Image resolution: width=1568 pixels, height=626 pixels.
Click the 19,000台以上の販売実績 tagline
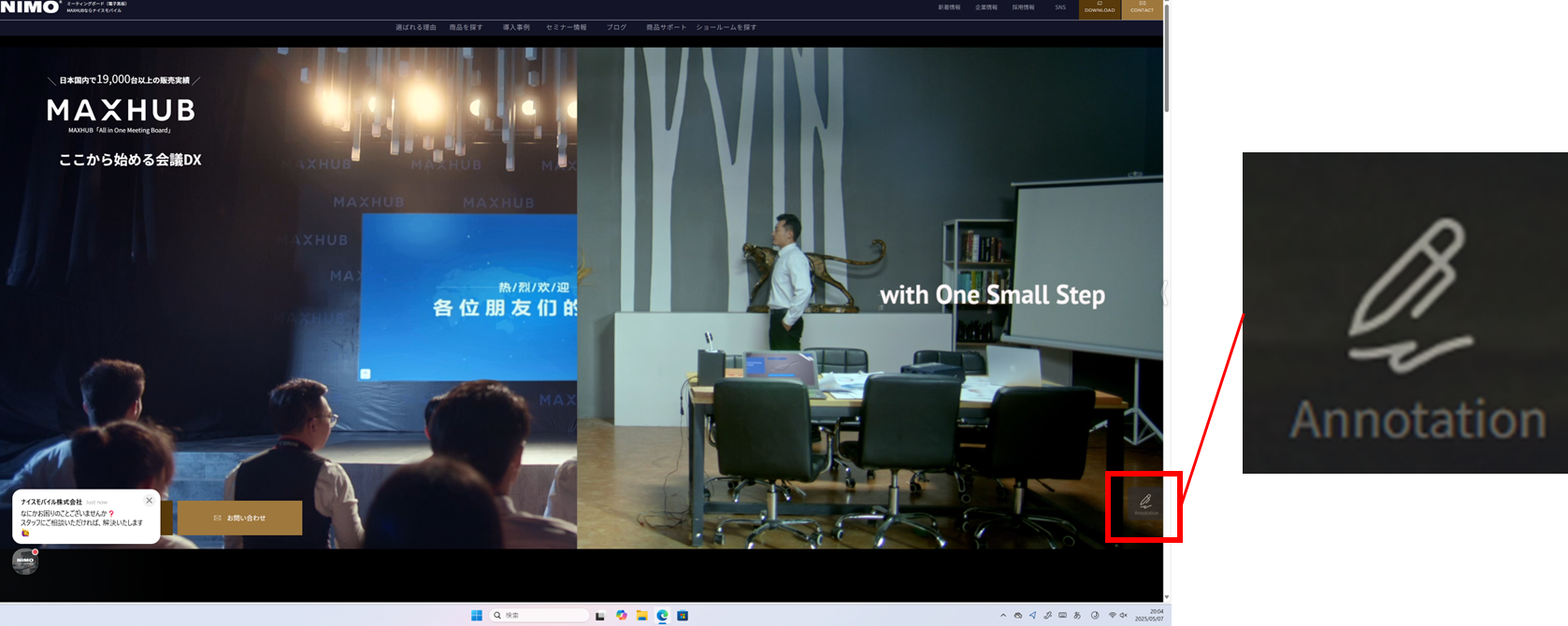click(124, 80)
